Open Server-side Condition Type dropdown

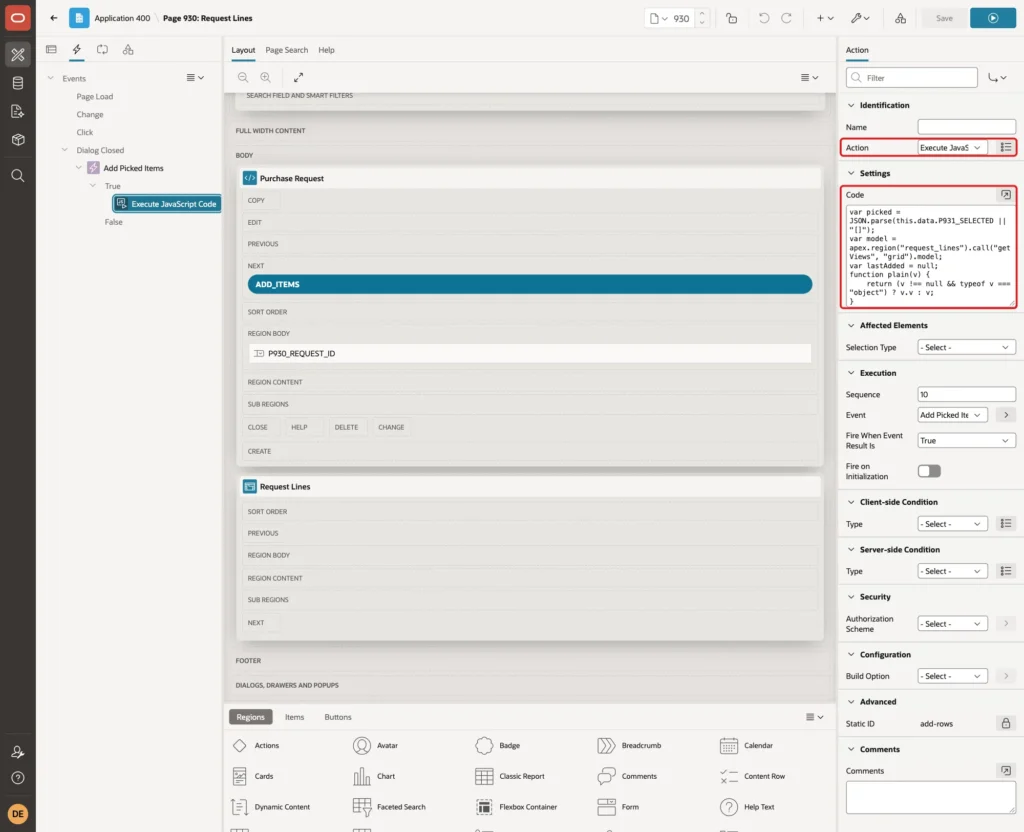click(952, 571)
